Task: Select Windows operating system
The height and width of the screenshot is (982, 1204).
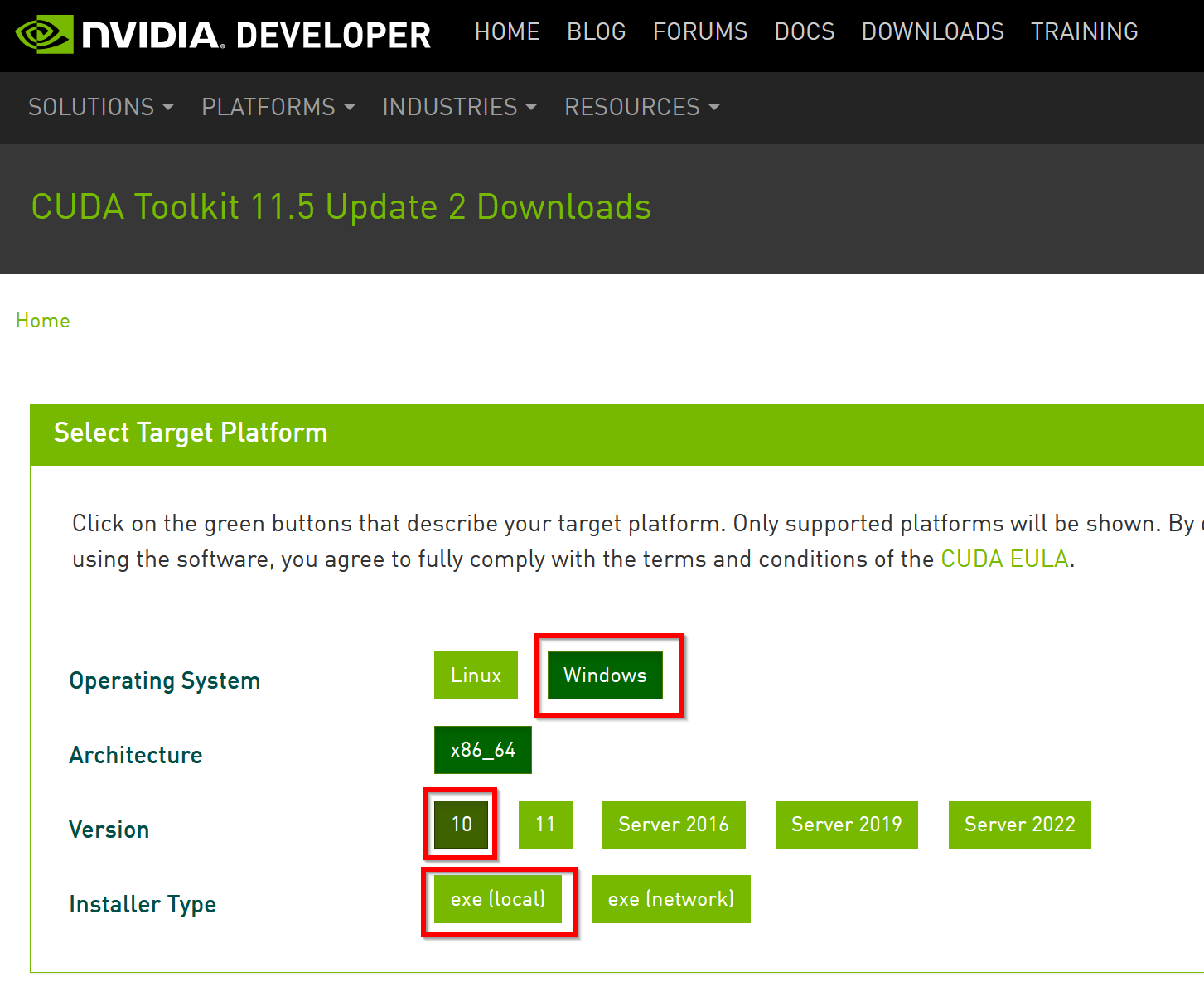Action: pos(605,675)
